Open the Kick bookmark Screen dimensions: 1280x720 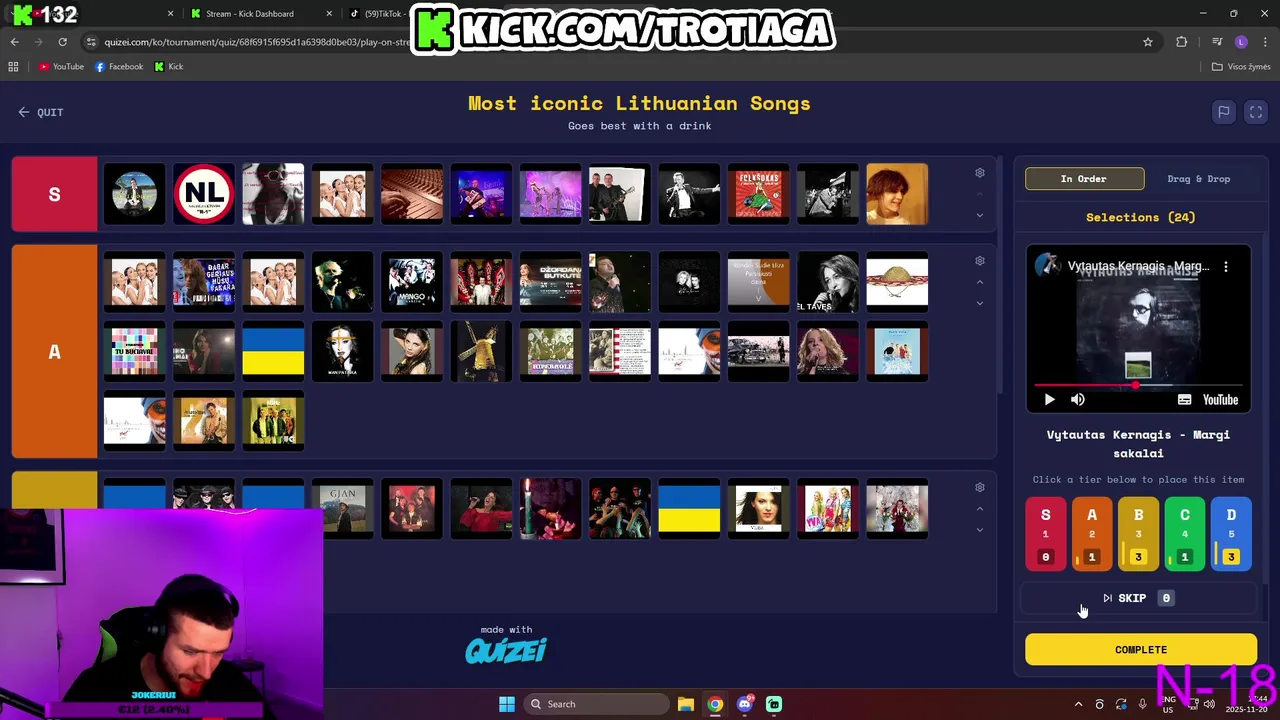(169, 67)
